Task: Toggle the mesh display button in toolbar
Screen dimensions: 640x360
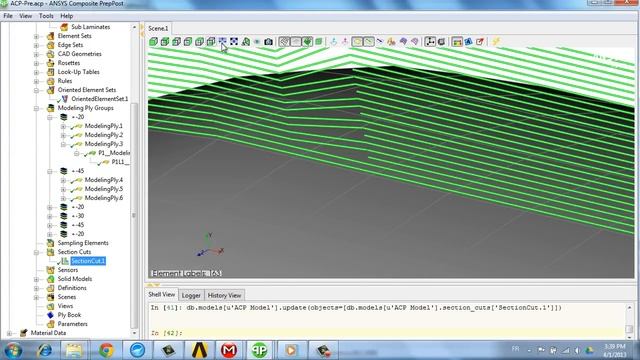Action: pos(284,41)
